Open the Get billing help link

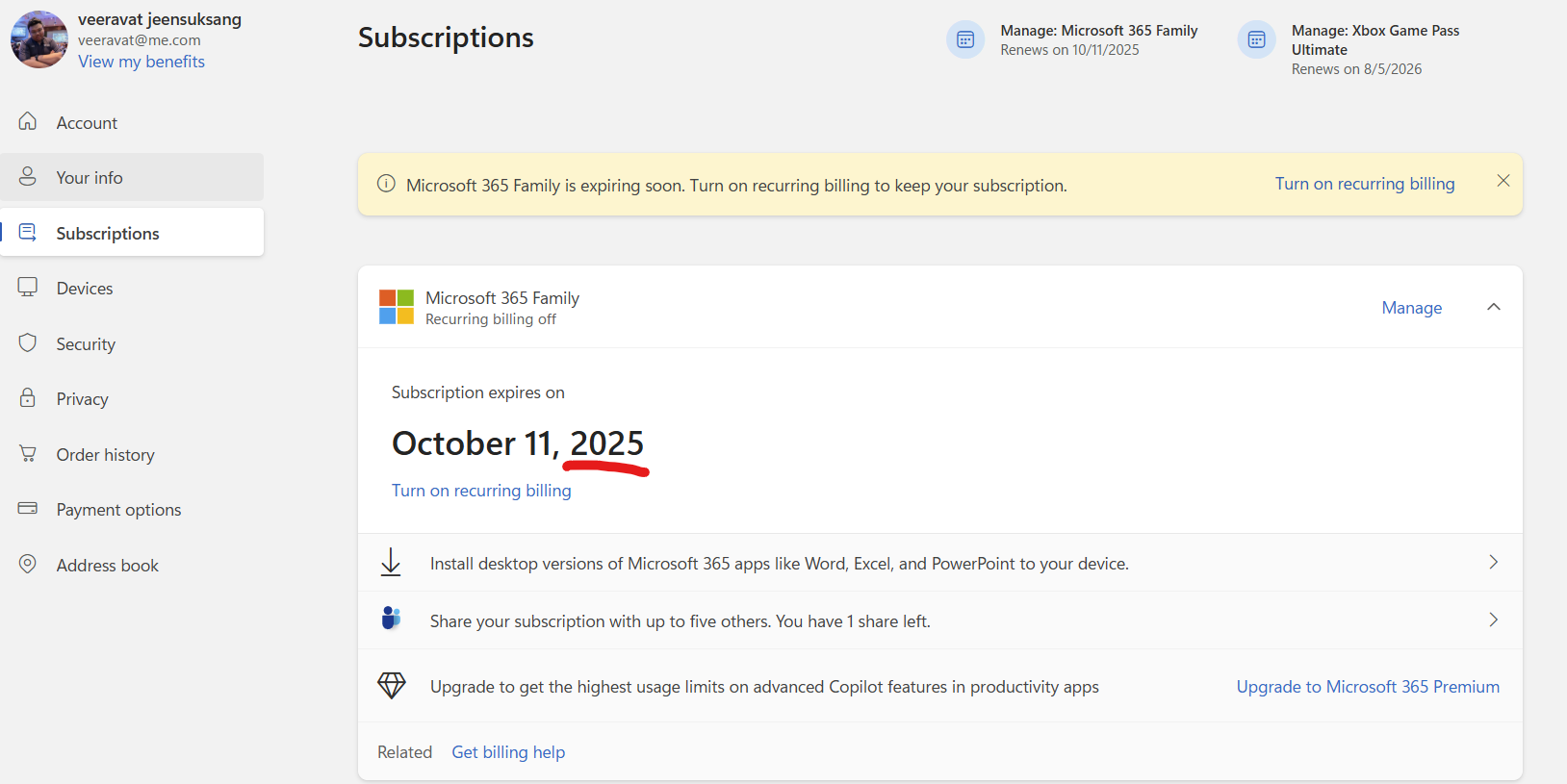(x=508, y=752)
